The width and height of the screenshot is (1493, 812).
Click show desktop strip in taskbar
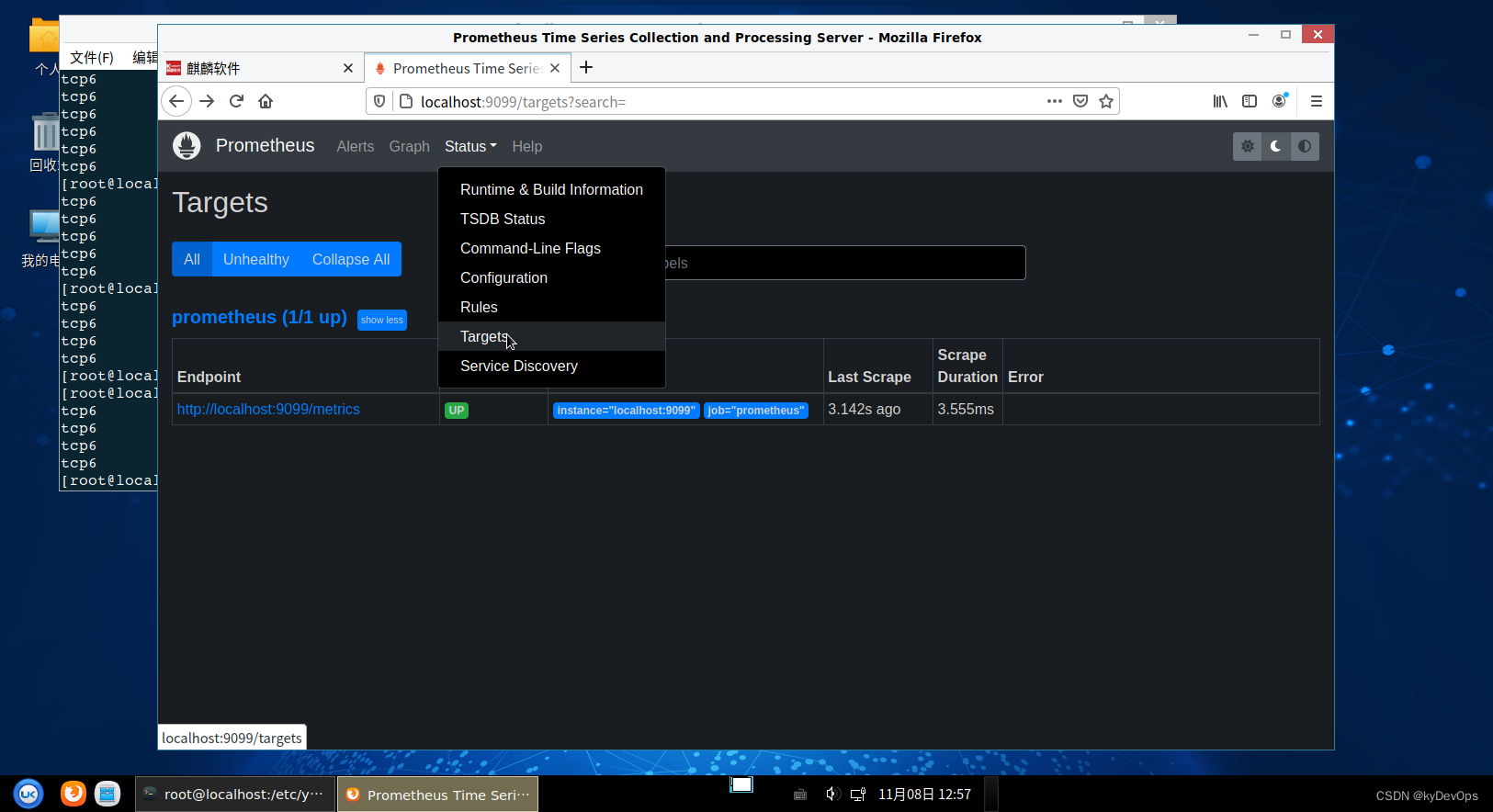[991, 795]
